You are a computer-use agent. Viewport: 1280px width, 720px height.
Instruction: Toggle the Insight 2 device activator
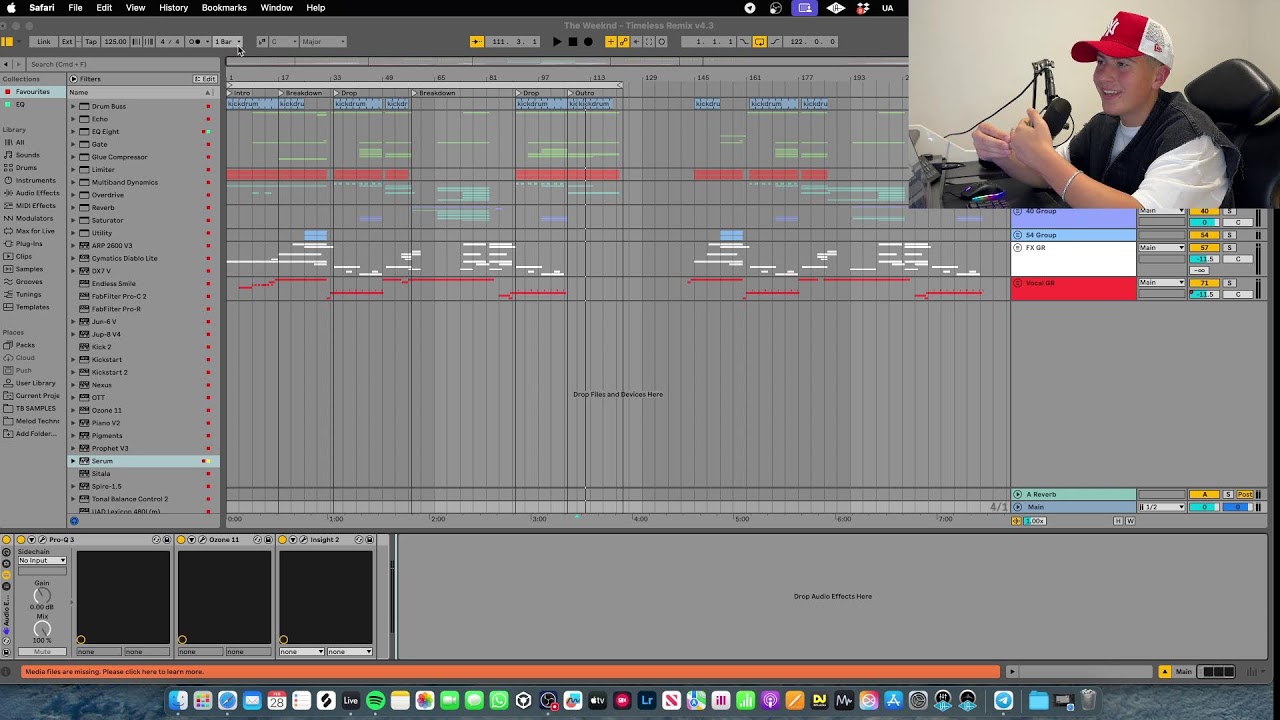282,540
